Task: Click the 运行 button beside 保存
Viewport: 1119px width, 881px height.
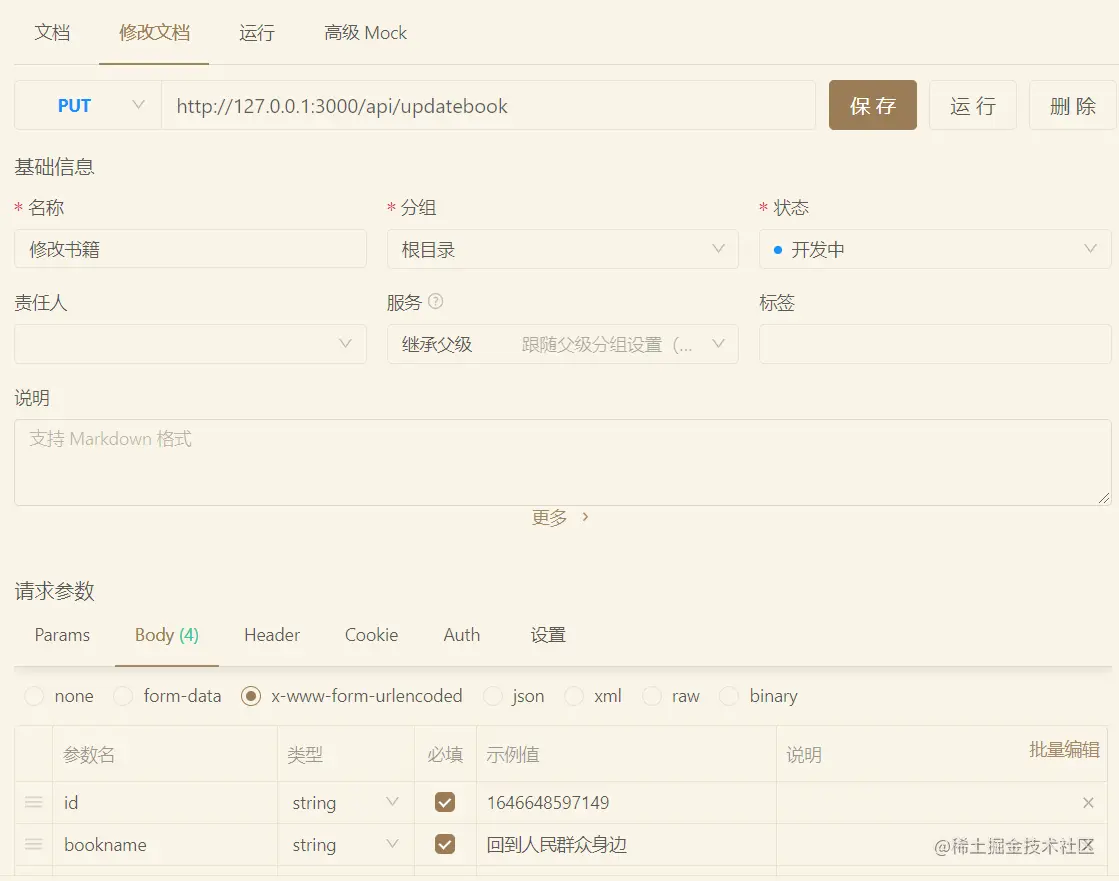Action: 973,105
